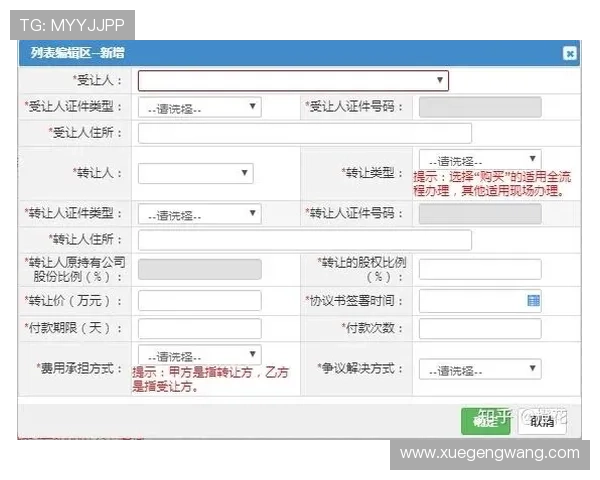Open the 费用承担方式 dropdown

pos(200,355)
